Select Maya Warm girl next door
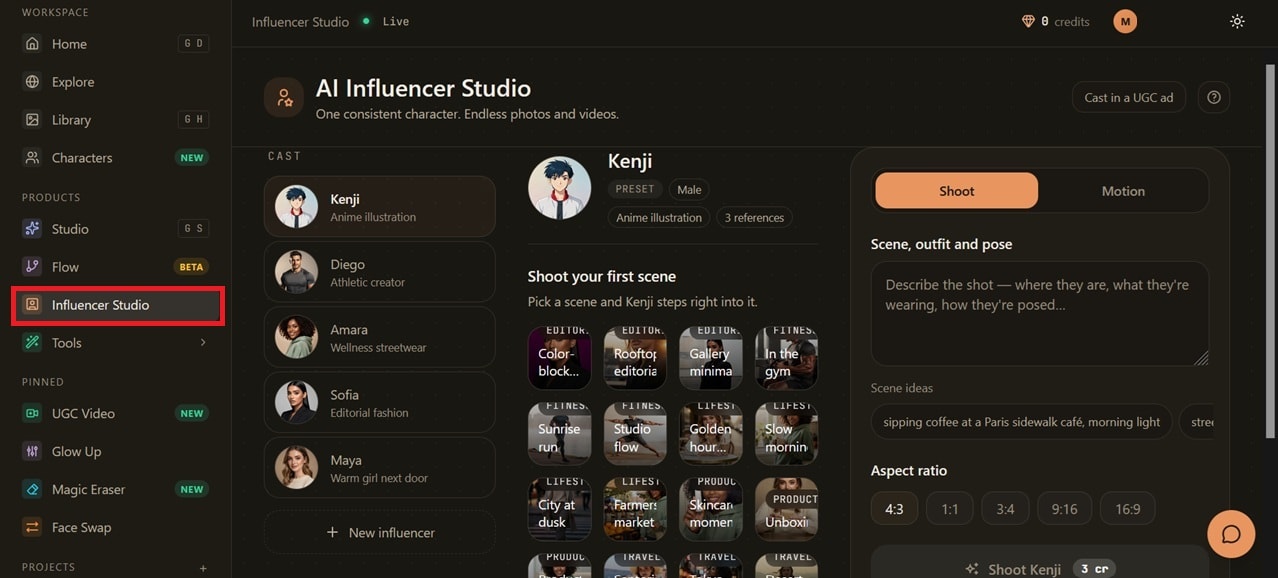Image resolution: width=1278 pixels, height=578 pixels. [x=379, y=467]
